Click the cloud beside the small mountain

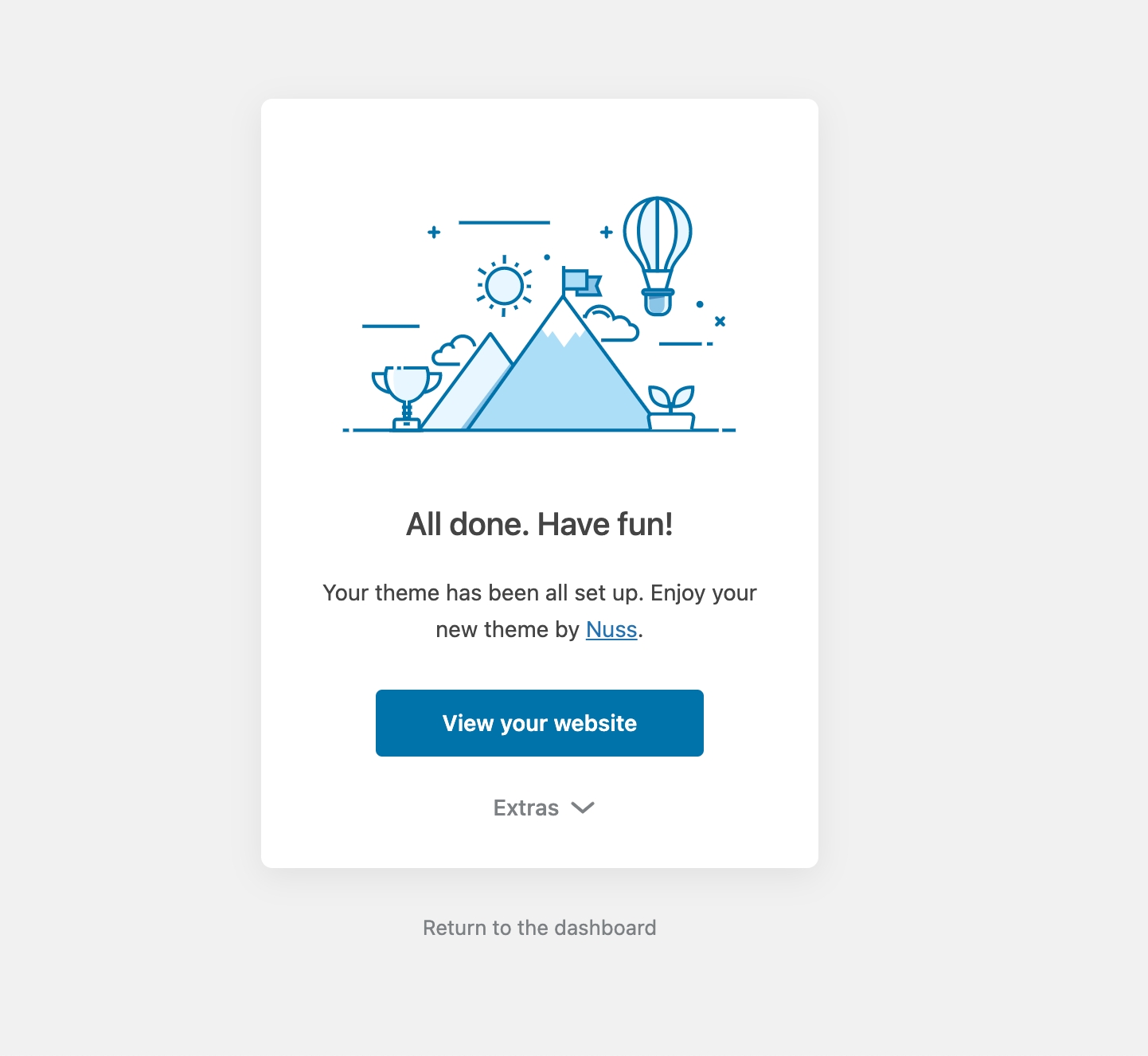(453, 351)
